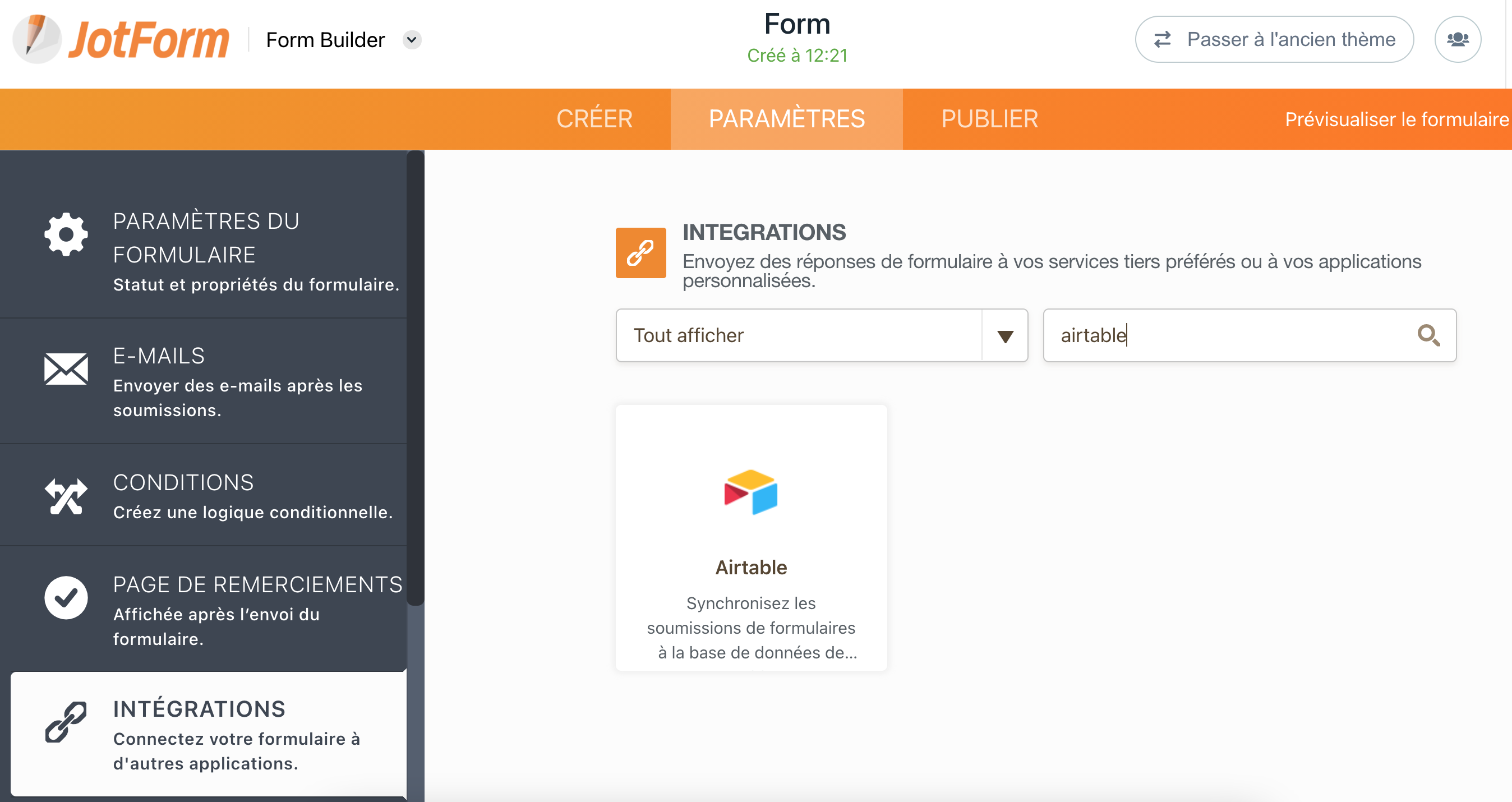Image resolution: width=1512 pixels, height=802 pixels.
Task: Click the orange Integrations link icon
Action: (640, 252)
